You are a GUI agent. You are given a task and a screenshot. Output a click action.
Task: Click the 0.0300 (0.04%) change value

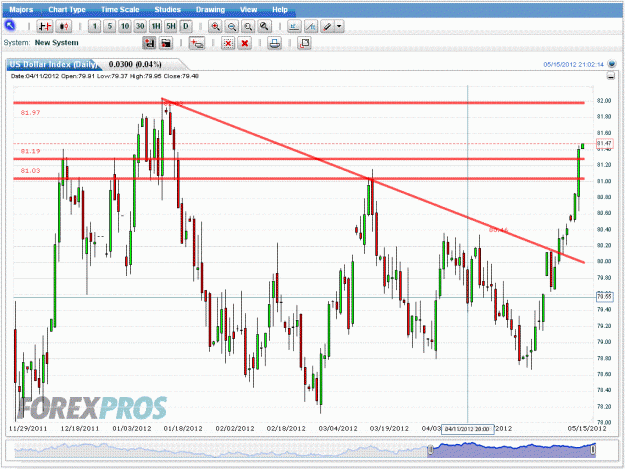tap(135, 64)
